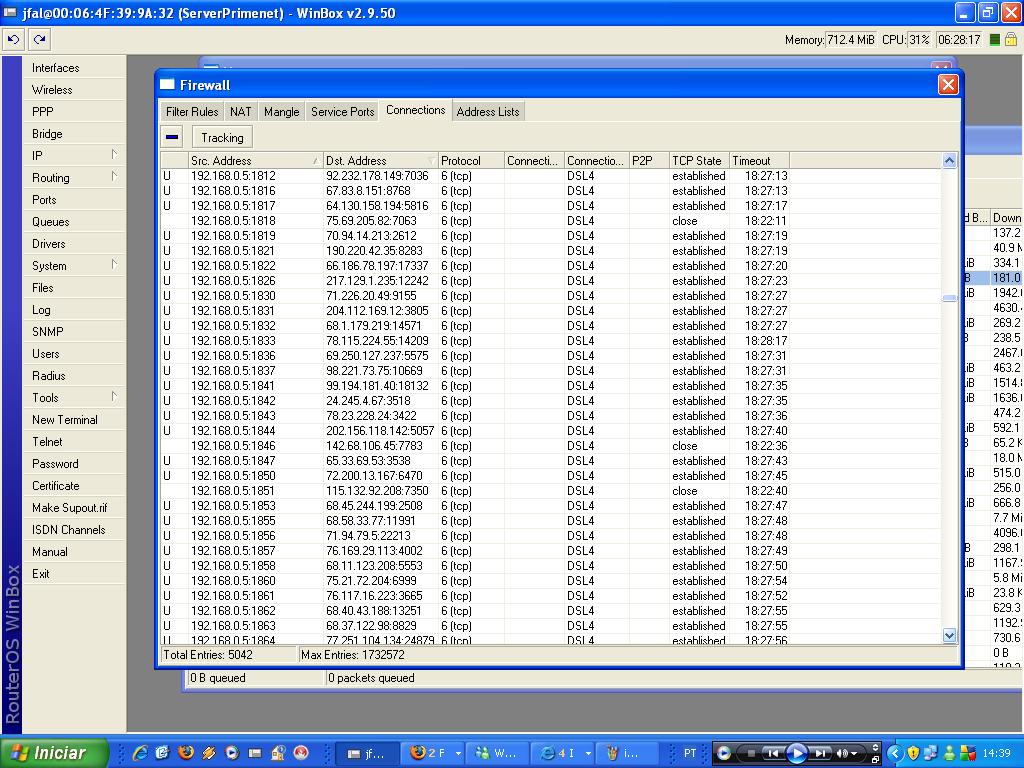Click stop on taskbar media player

click(751, 753)
